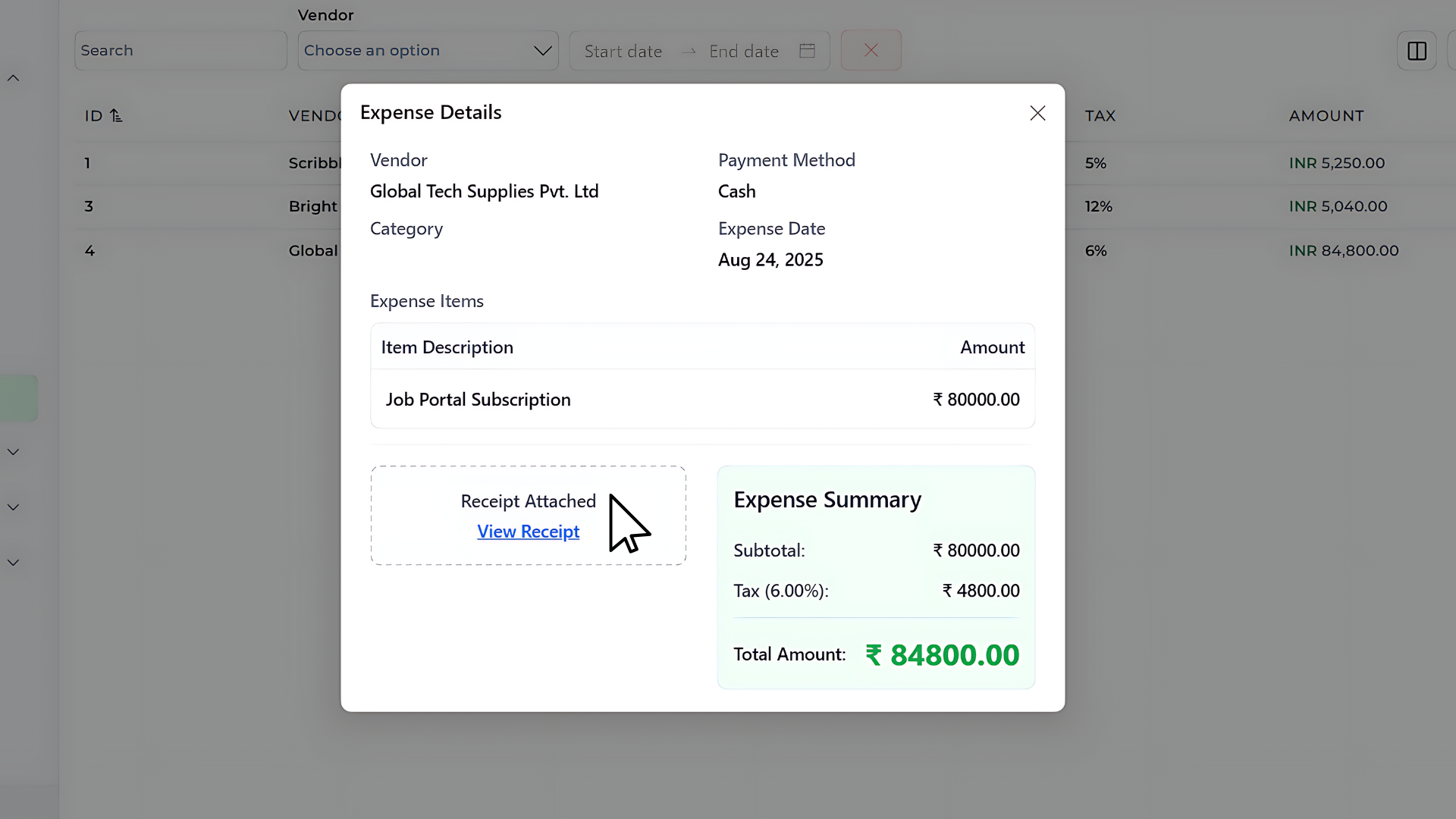This screenshot has height=819, width=1456.
Task: Open the calendar icon in date range
Action: pos(807,50)
